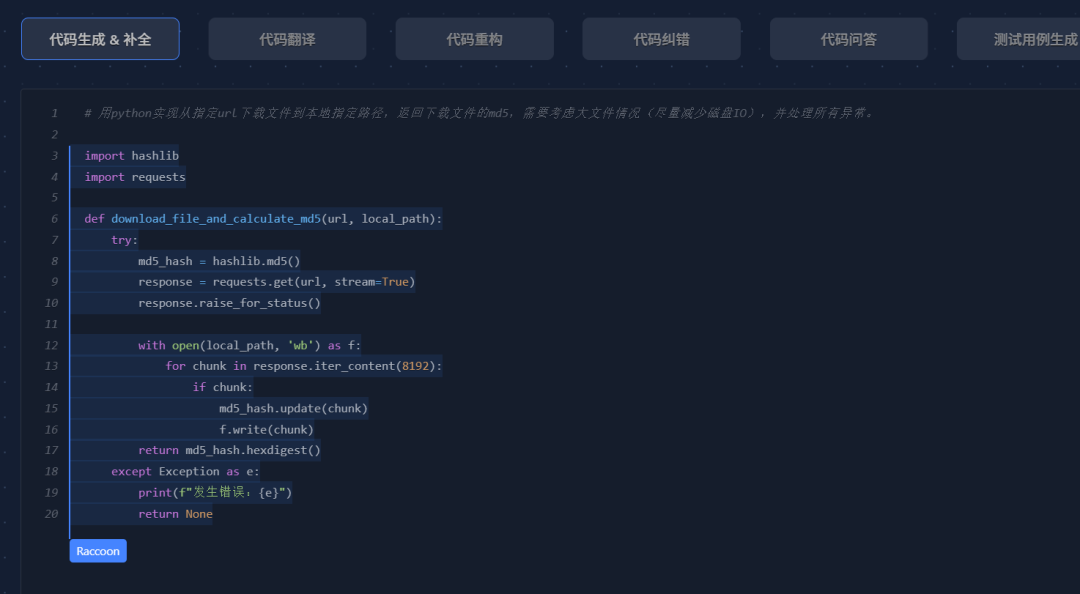The height and width of the screenshot is (594, 1080).
Task: Click the download_file_and_calculate_md5 function name
Action: 216,218
